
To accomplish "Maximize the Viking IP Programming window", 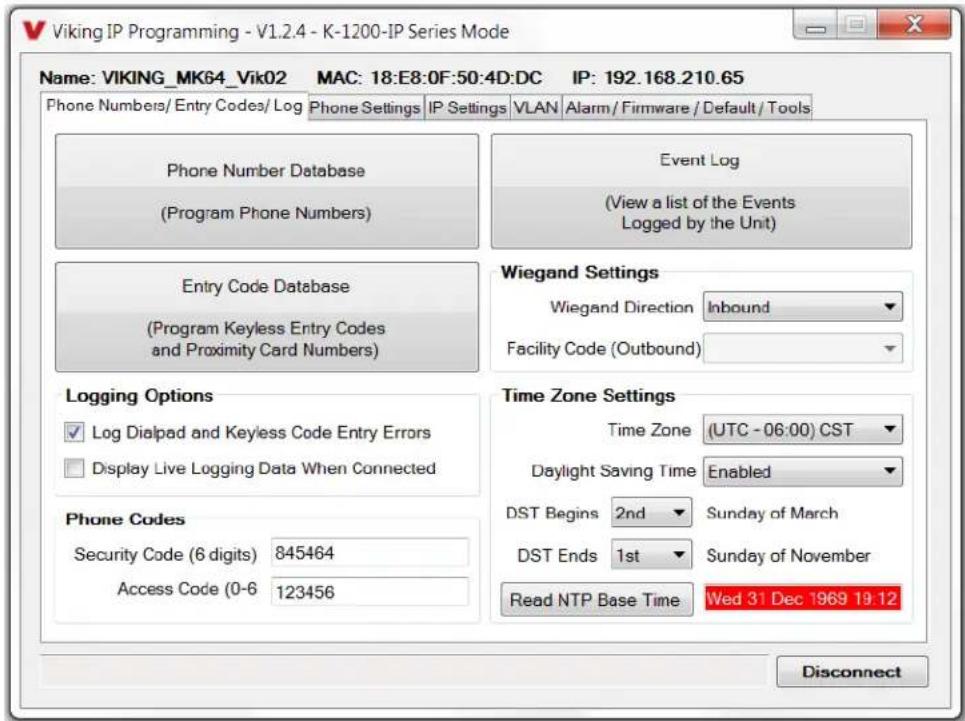I will [x=856, y=26].
